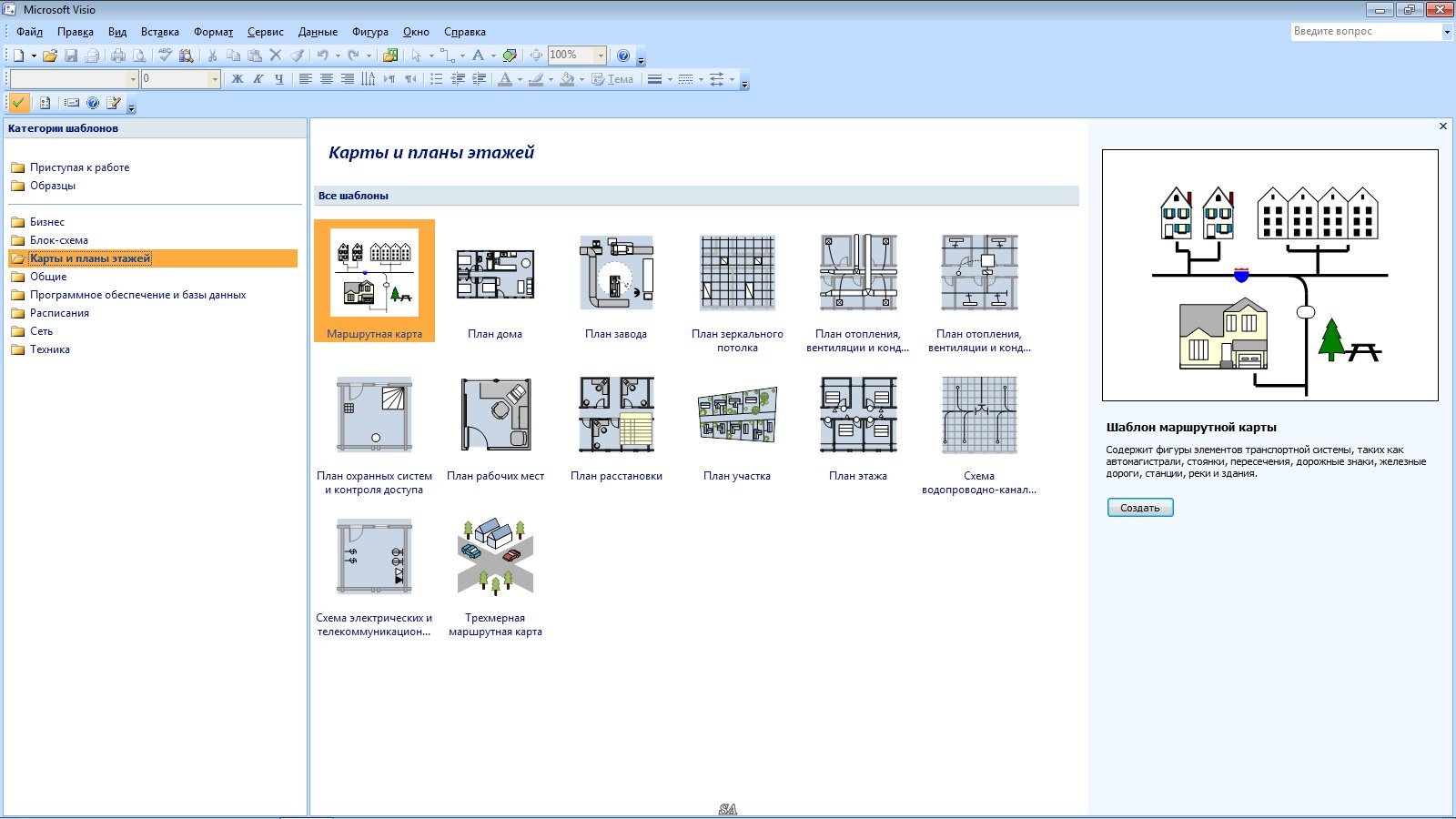Select the Connector tool
The width and height of the screenshot is (1456, 819).
point(447,56)
